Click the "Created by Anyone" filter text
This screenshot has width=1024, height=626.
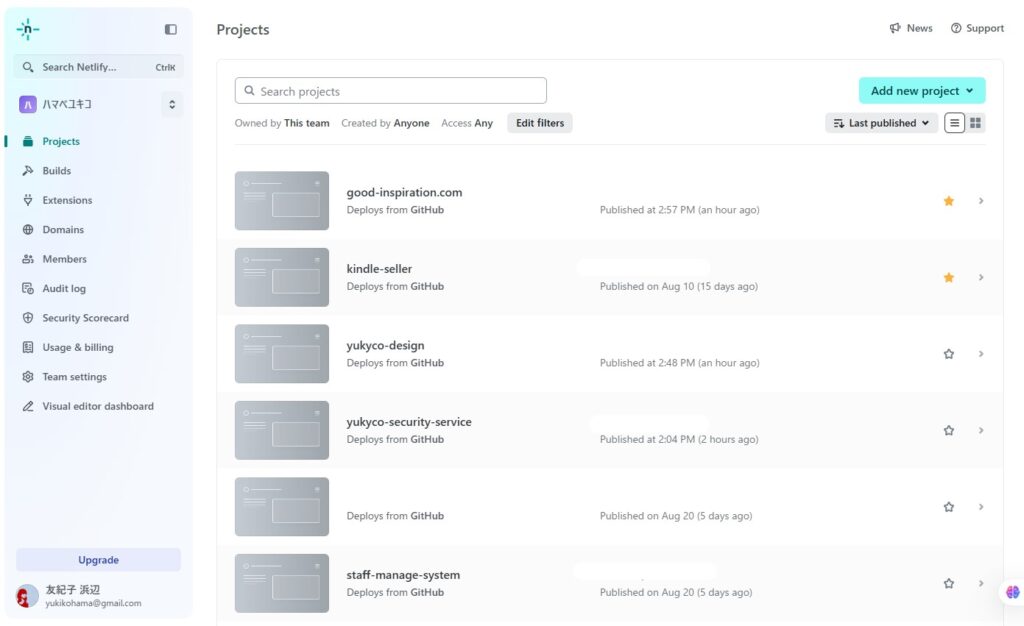click(385, 123)
